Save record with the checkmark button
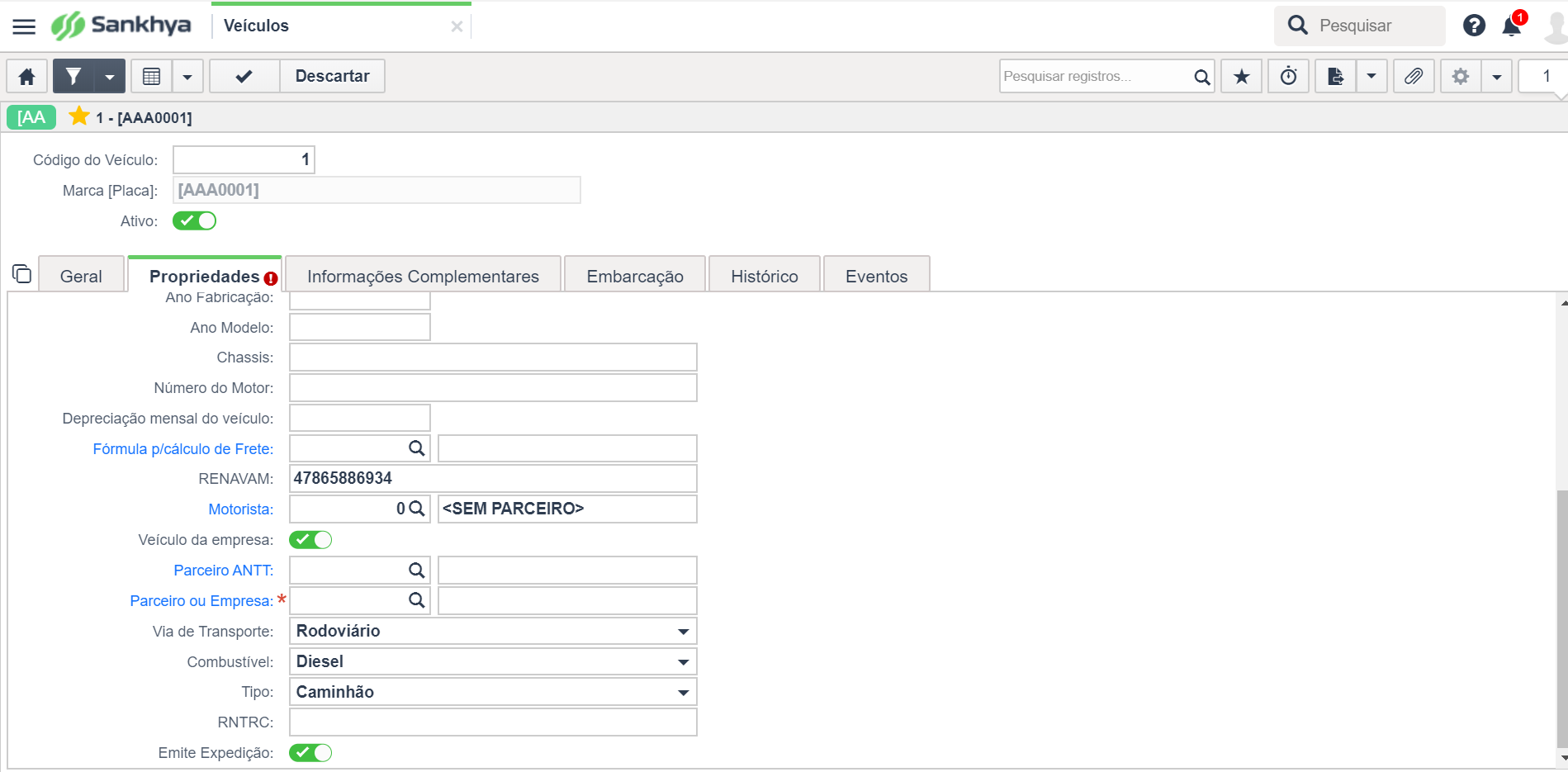This screenshot has width=1568, height=772. point(244,77)
